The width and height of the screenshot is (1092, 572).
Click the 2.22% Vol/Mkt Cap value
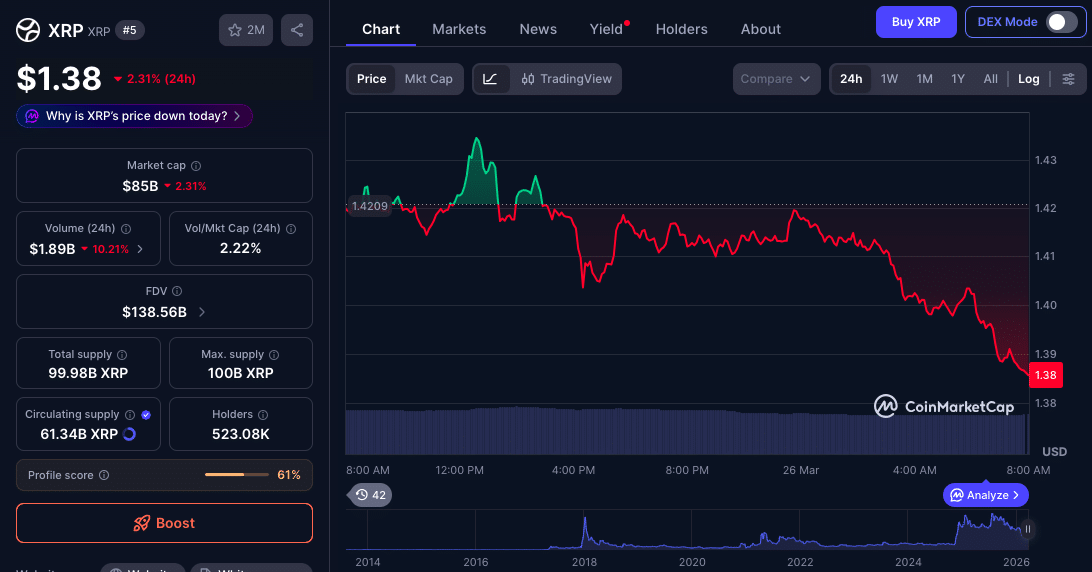[240, 249]
